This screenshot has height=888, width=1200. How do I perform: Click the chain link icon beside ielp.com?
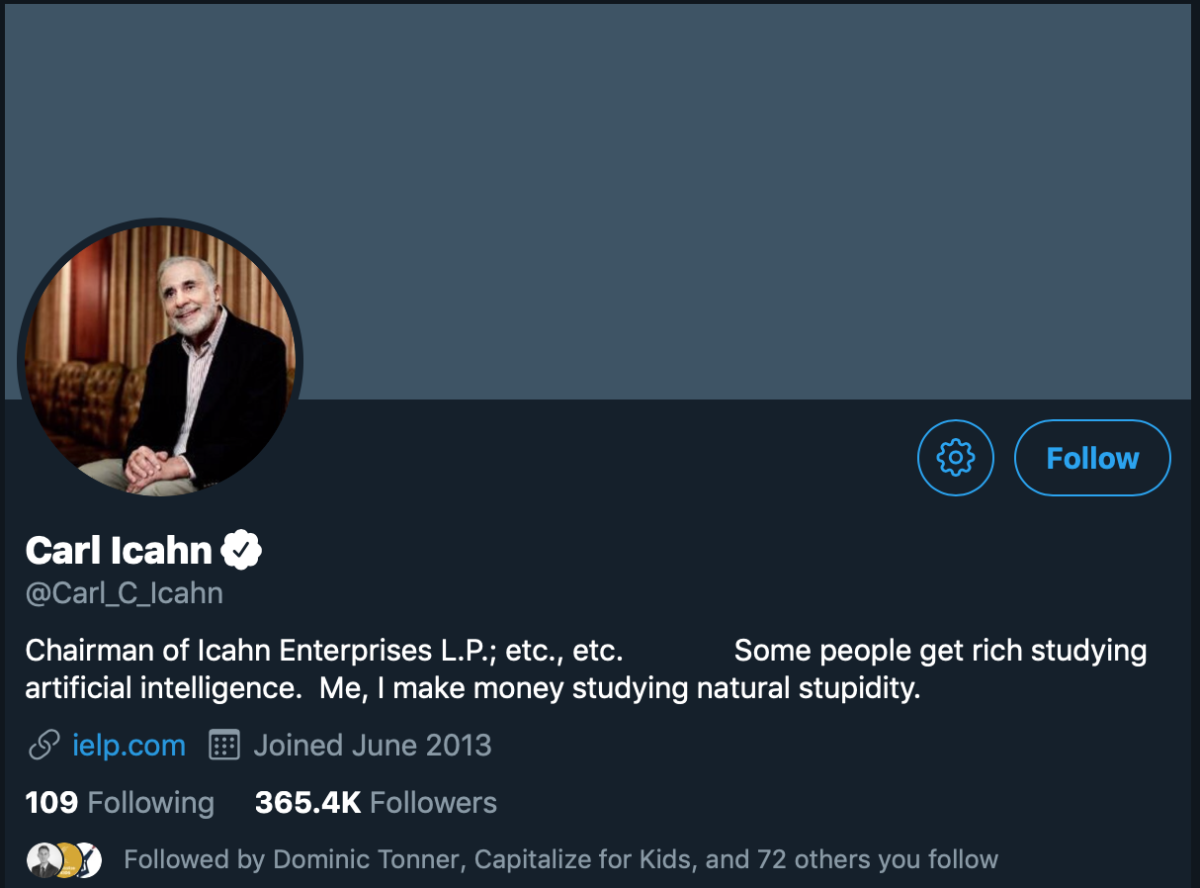tap(43, 745)
